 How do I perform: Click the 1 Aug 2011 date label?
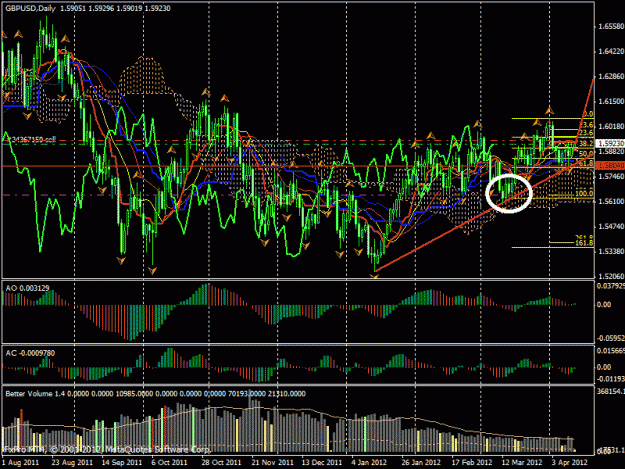[21, 463]
